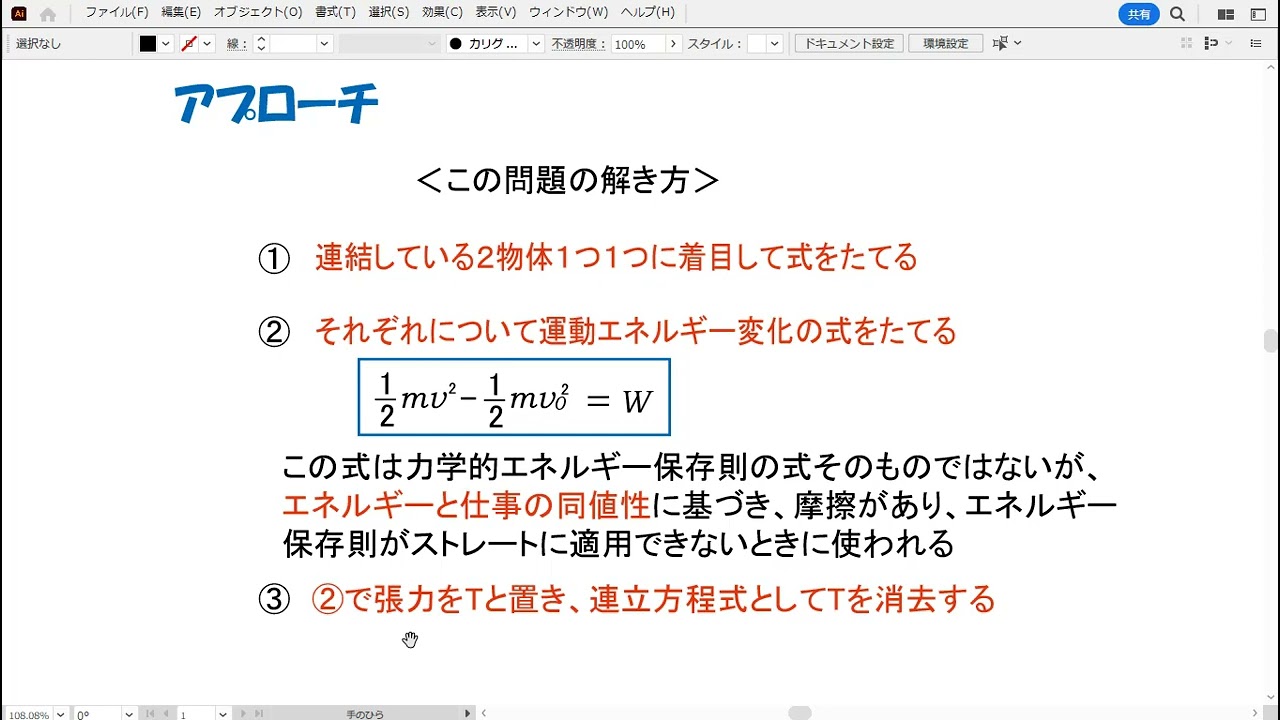This screenshot has height=720, width=1280.
Task: Click the エネルギーと仕事の同値性 red text
Action: pyautogui.click(x=466, y=505)
